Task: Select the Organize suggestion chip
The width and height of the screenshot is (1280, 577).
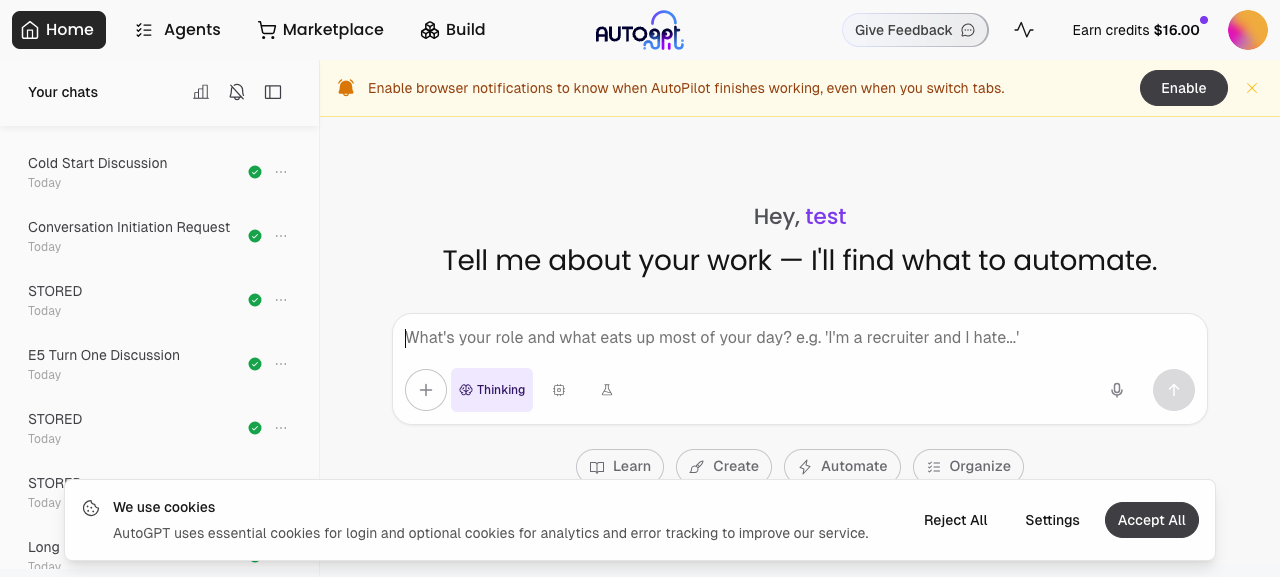Action: [x=968, y=466]
